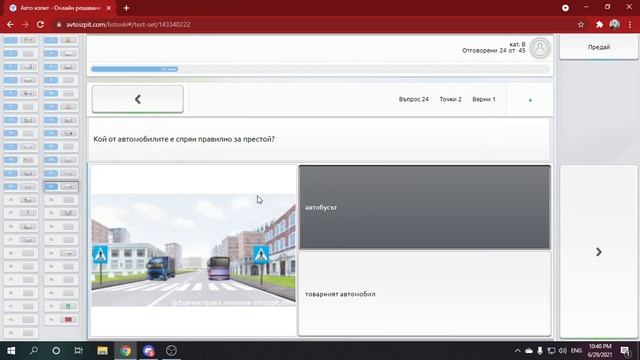The image size is (640, 360).
Task: Open the user profile avatar icon
Action: pos(540,48)
